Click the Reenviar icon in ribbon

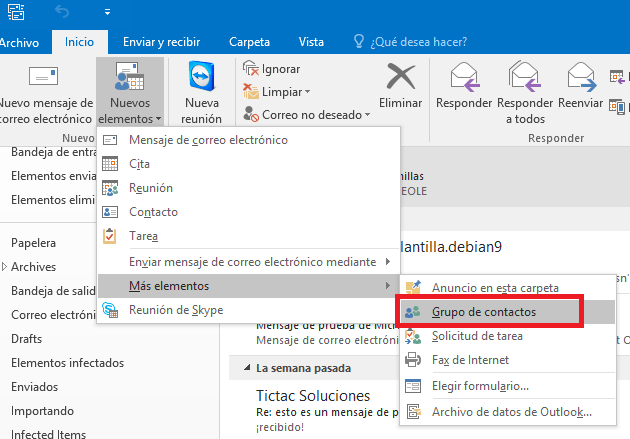tap(581, 77)
